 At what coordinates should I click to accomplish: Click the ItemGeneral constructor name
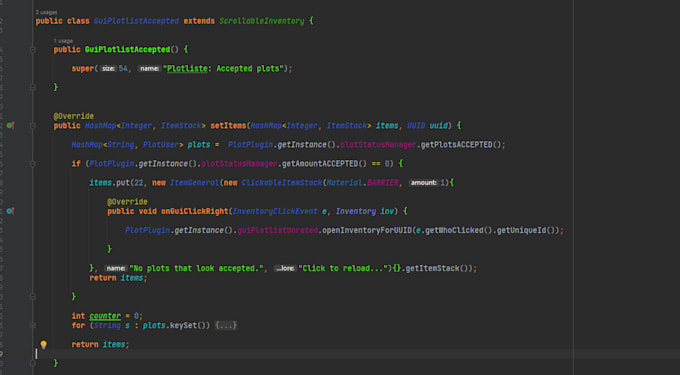pos(194,183)
